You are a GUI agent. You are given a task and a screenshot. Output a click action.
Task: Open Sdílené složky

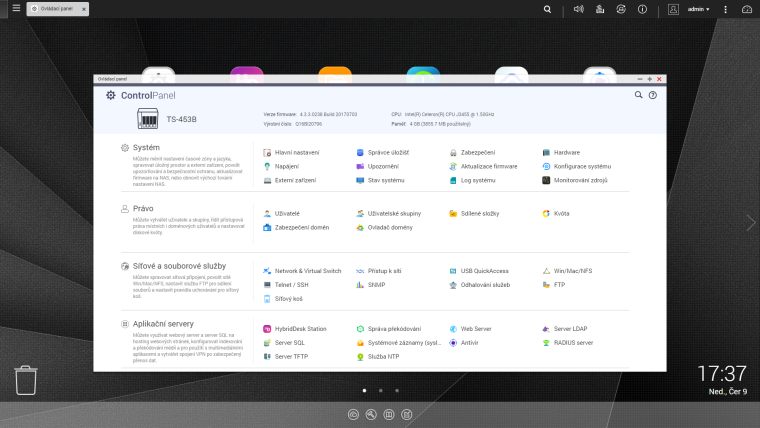(x=474, y=213)
